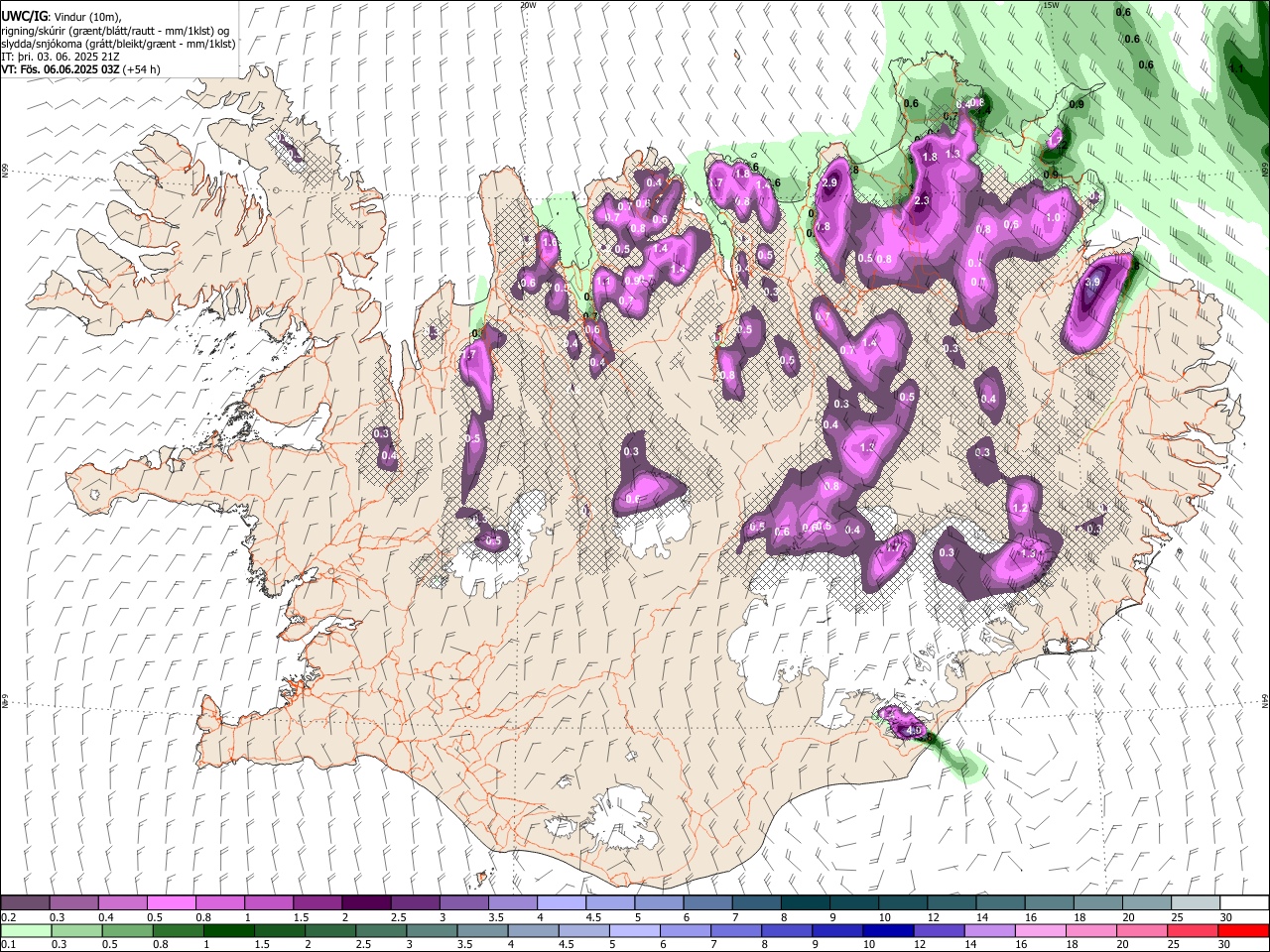Click the bright red swatch ending the rain legend

(x=1242, y=930)
